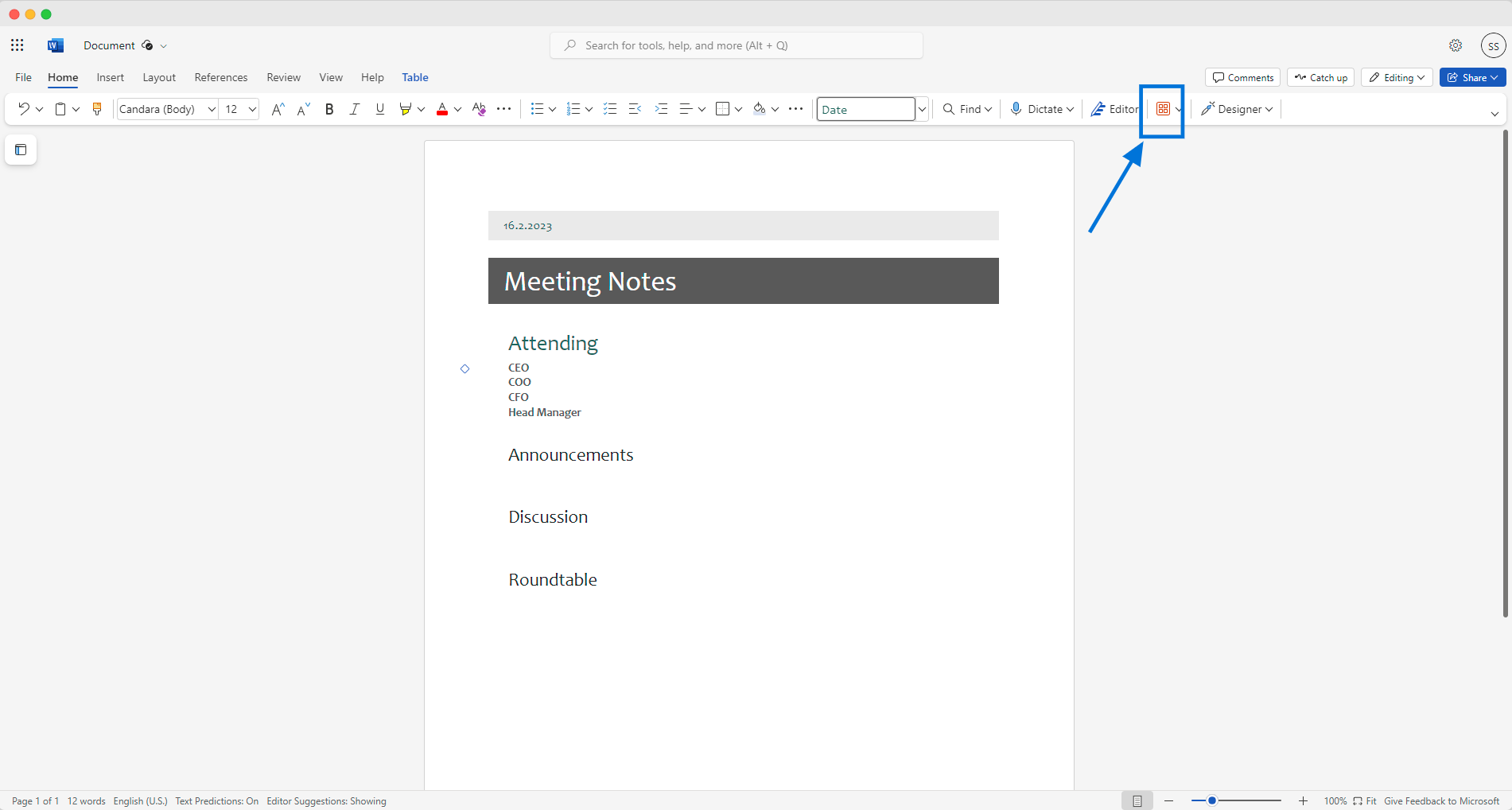Click the Catch up button
Viewport: 1512px width, 810px height.
[1320, 77]
